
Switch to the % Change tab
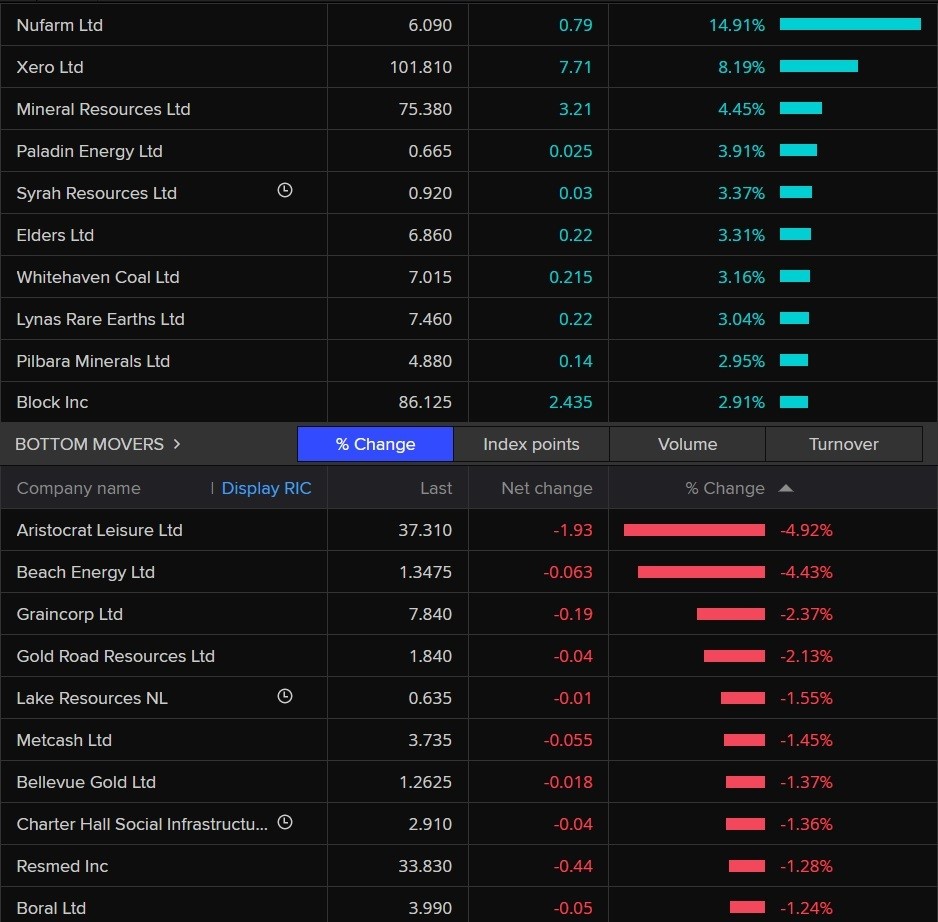[375, 444]
